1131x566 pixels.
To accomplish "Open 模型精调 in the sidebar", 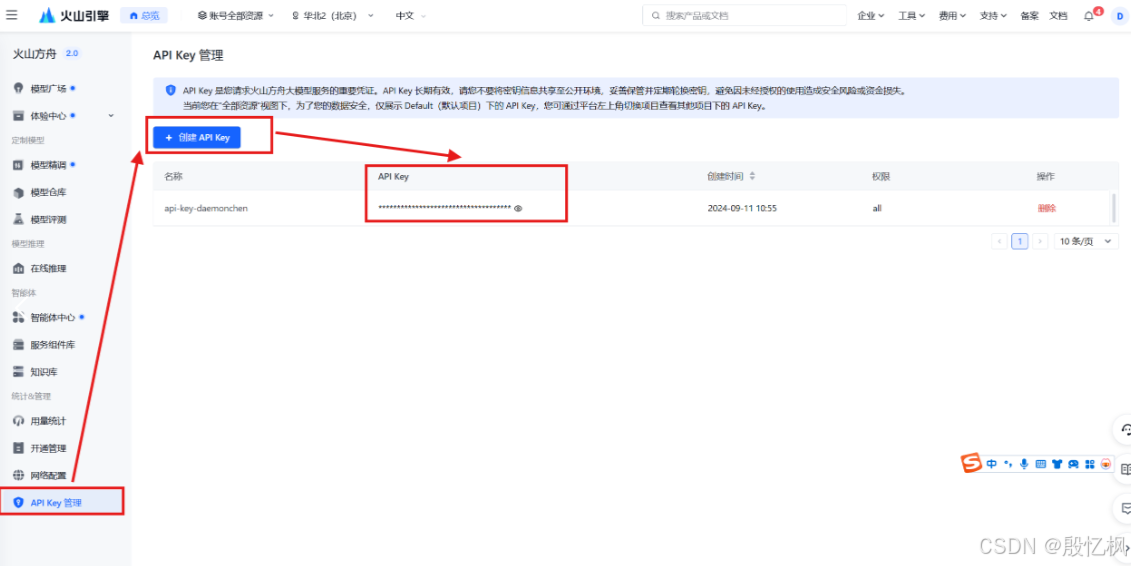I will click(48, 165).
